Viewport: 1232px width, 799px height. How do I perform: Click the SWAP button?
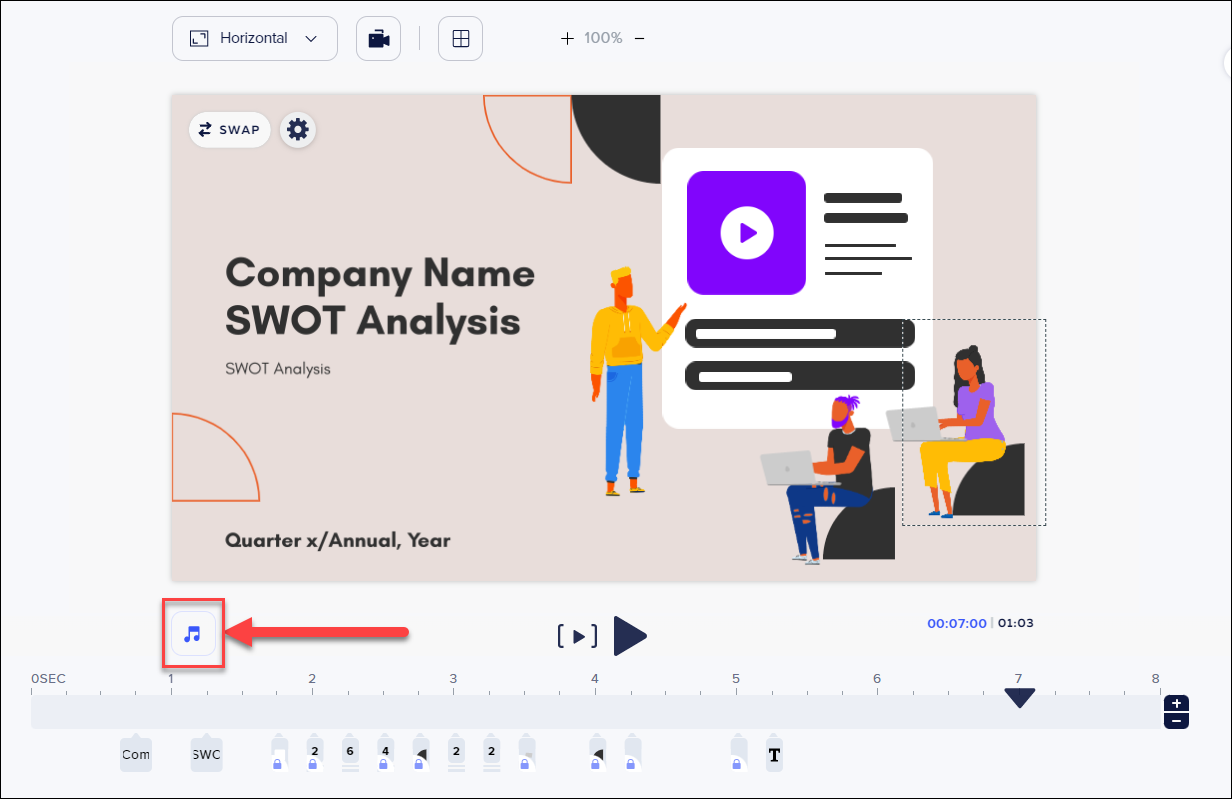230,130
